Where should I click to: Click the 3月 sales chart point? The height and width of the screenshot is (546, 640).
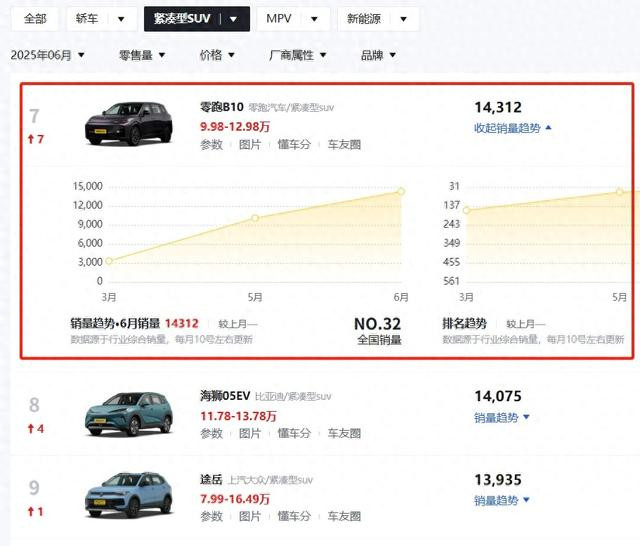pyautogui.click(x=109, y=261)
